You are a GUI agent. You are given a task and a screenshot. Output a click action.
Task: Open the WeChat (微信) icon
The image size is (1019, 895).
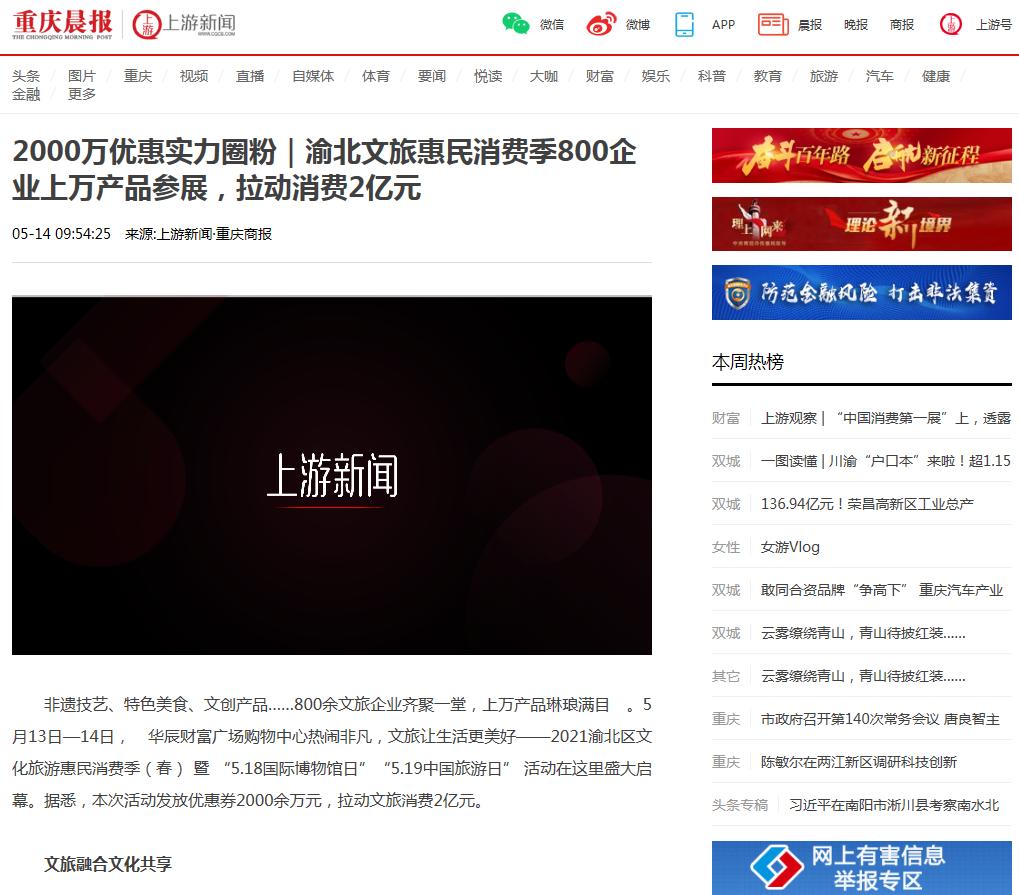click(516, 25)
